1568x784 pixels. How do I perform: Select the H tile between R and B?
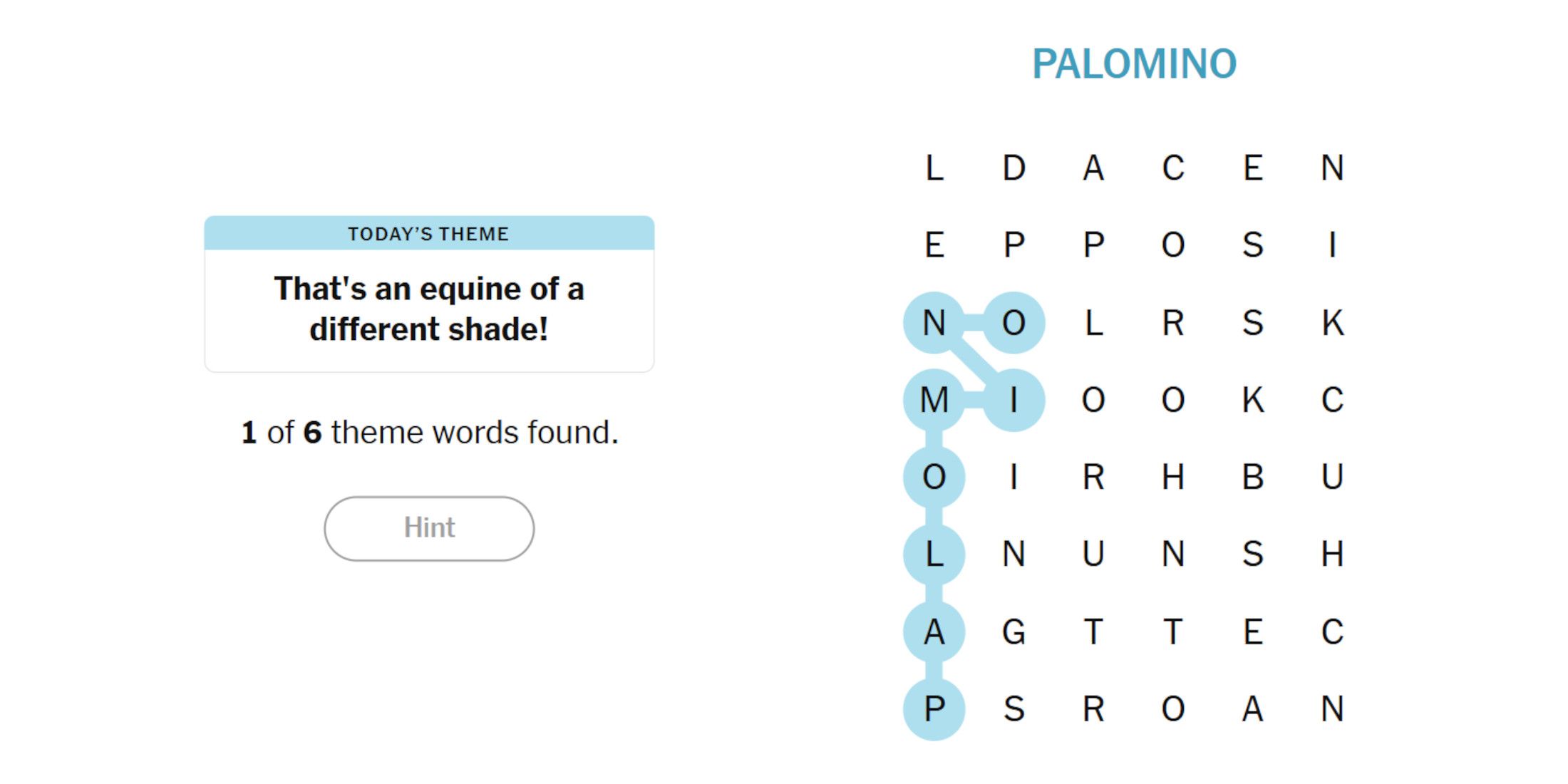coord(1173,477)
